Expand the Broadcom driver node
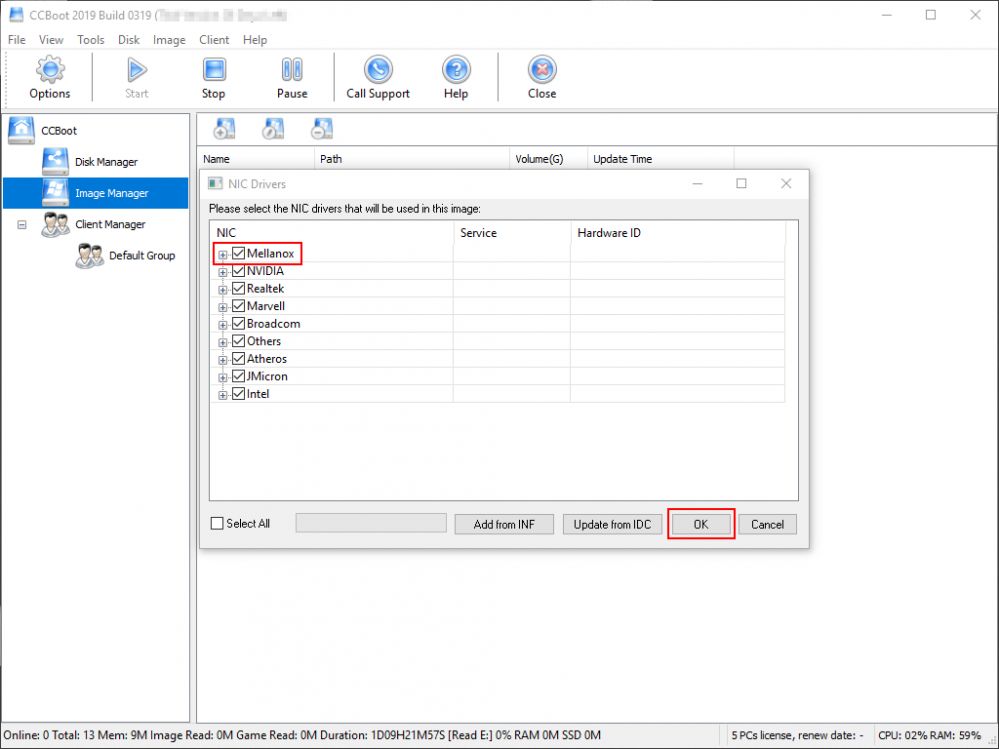 (222, 325)
